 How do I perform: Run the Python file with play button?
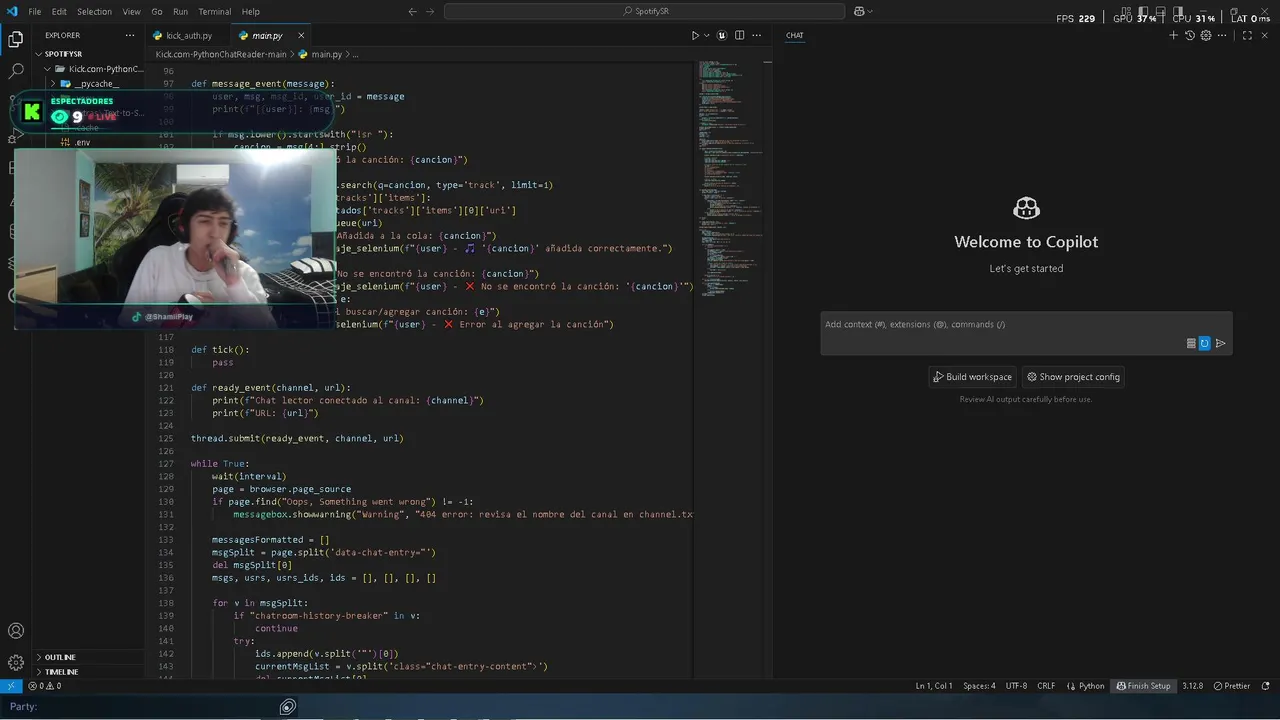[x=695, y=35]
